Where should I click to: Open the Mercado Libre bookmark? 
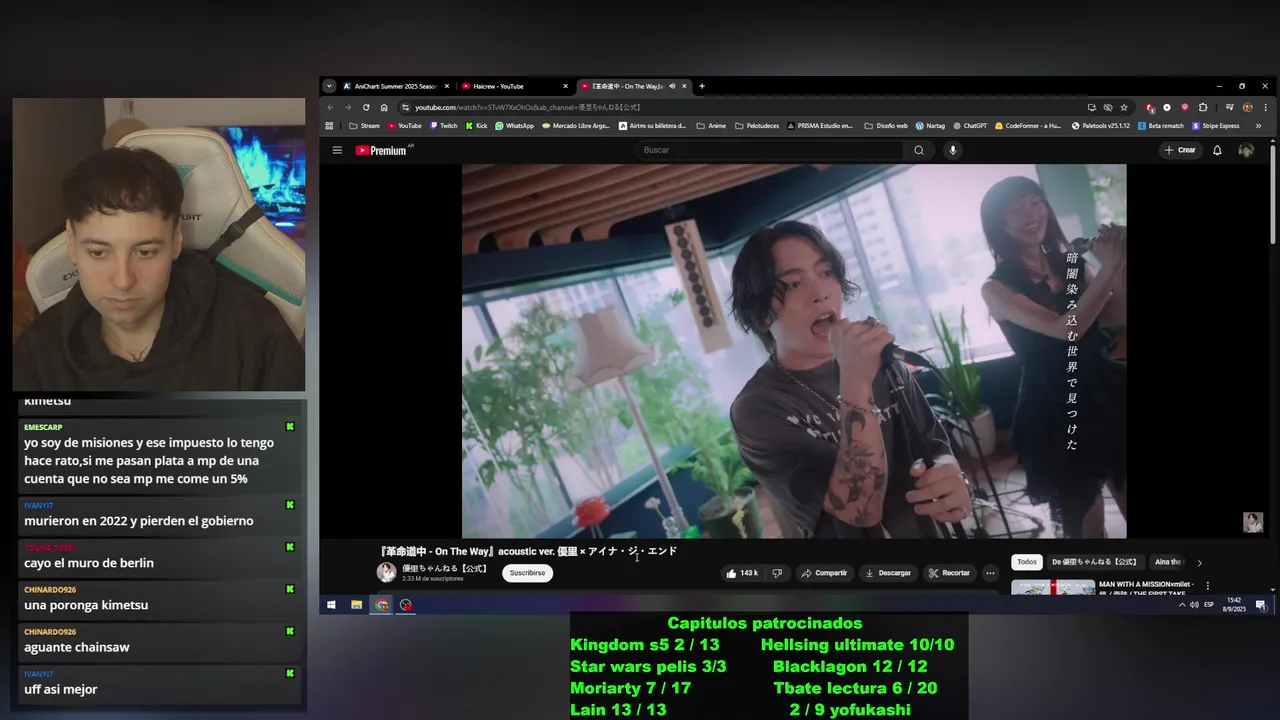point(575,126)
